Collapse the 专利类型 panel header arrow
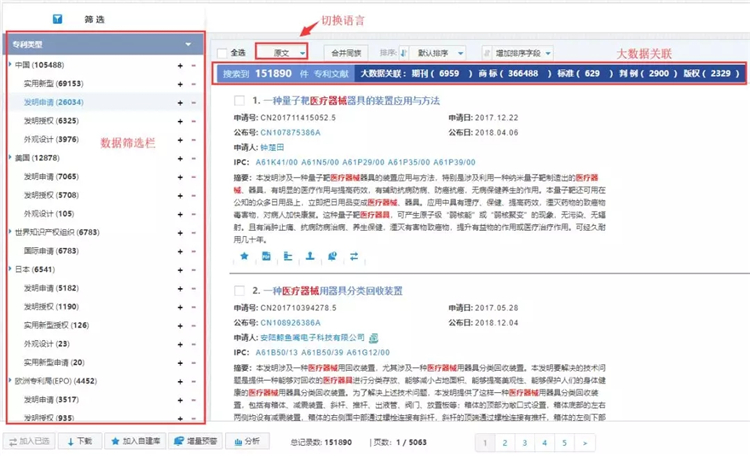Screen dimensions: 750x456 coord(188,45)
